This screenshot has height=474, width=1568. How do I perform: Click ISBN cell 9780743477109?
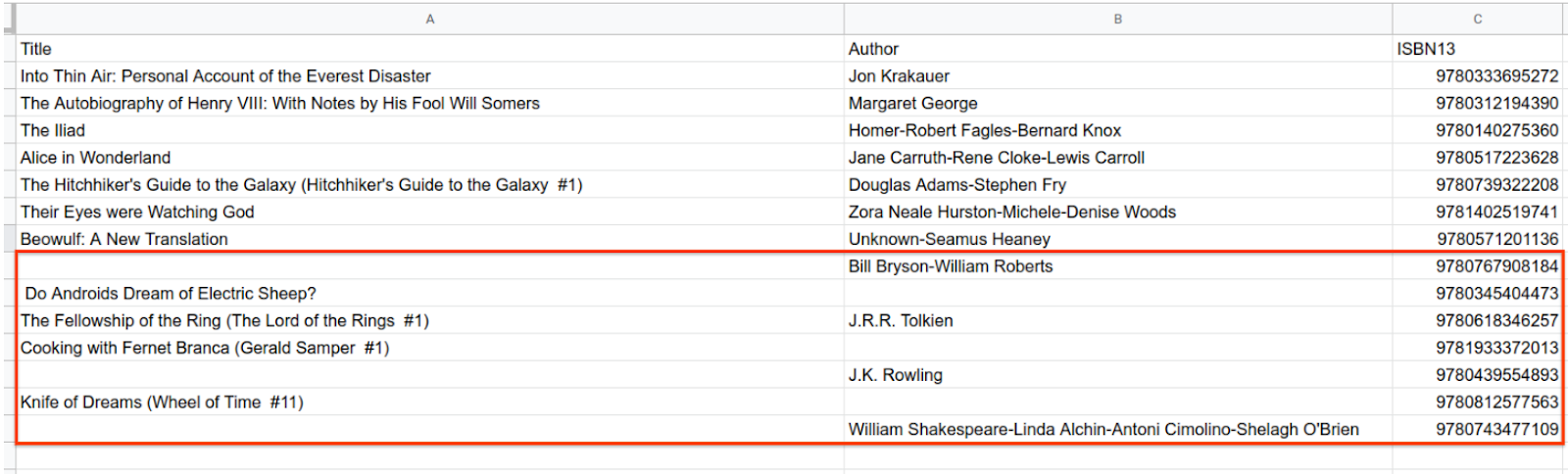pyautogui.click(x=1496, y=430)
